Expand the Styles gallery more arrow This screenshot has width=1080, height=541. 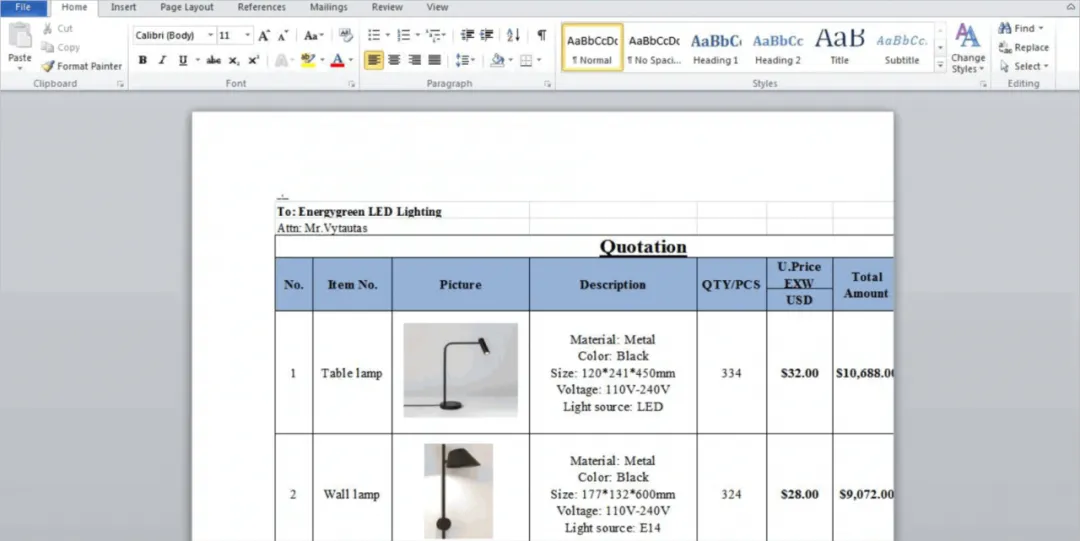(940, 66)
